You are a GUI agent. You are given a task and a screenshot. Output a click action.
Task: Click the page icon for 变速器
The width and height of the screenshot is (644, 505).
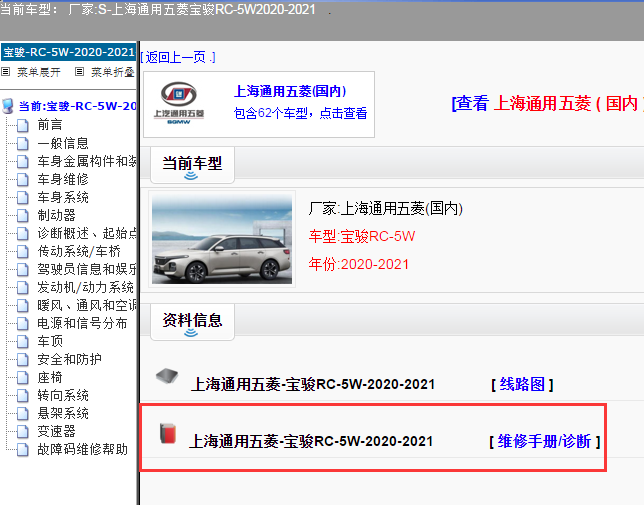coord(23,432)
